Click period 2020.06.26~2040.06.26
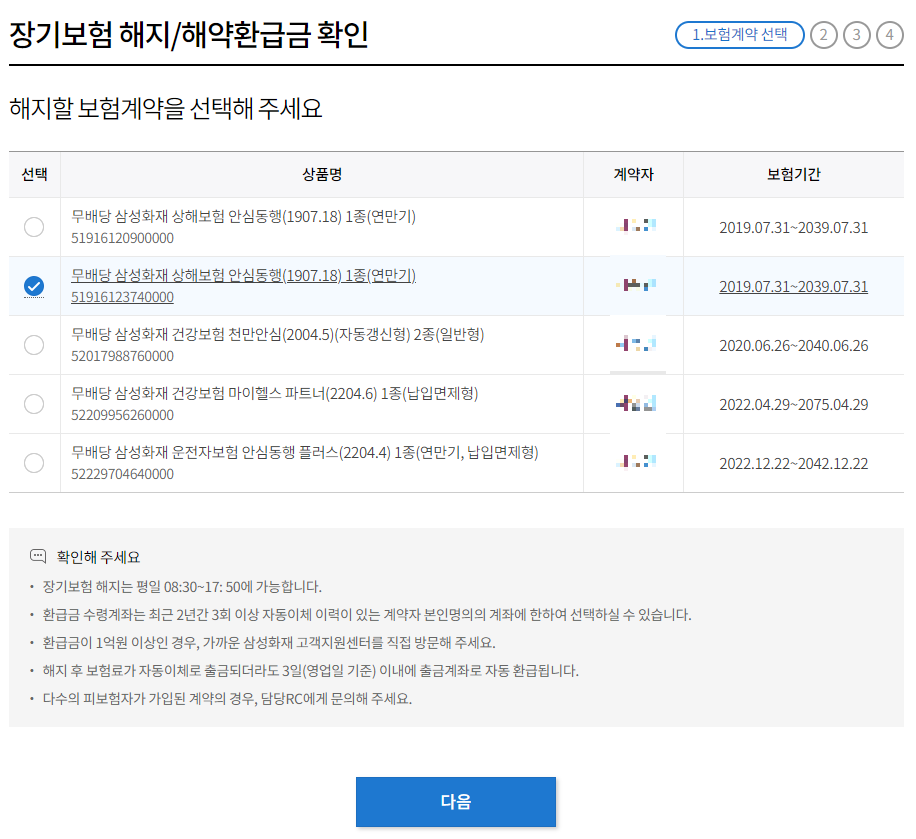This screenshot has height=839, width=916. pyautogui.click(x=793, y=346)
